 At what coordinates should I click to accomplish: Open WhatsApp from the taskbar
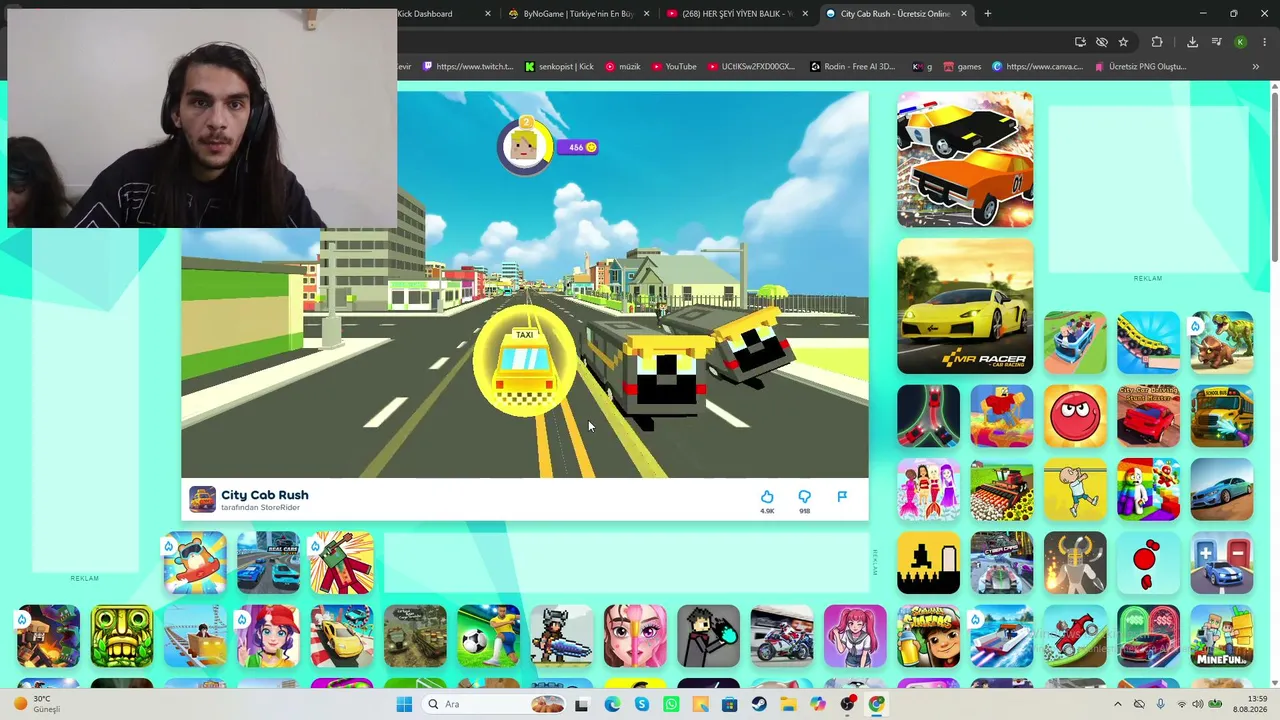pyautogui.click(x=671, y=704)
